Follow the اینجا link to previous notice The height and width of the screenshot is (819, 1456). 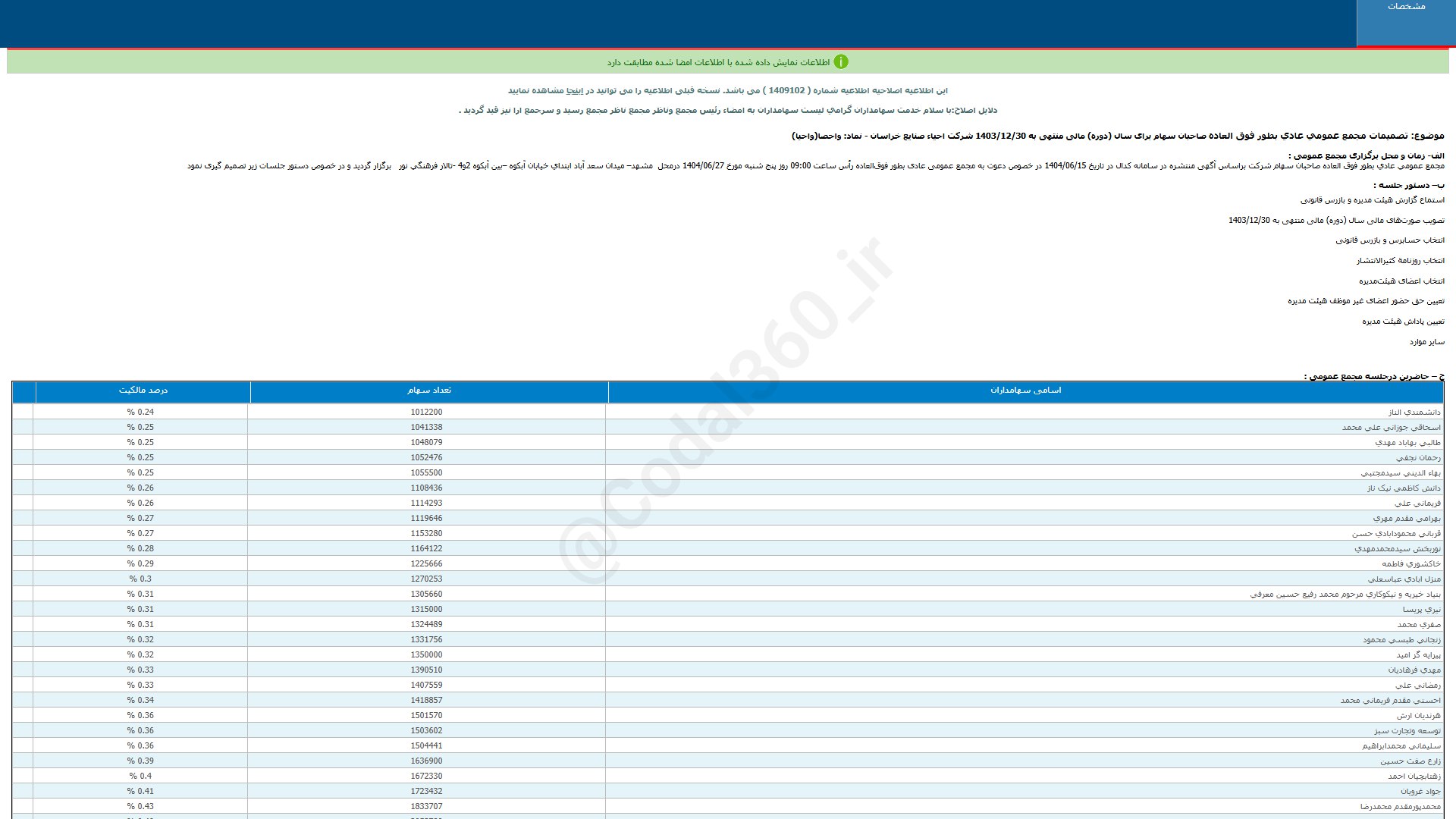576,91
